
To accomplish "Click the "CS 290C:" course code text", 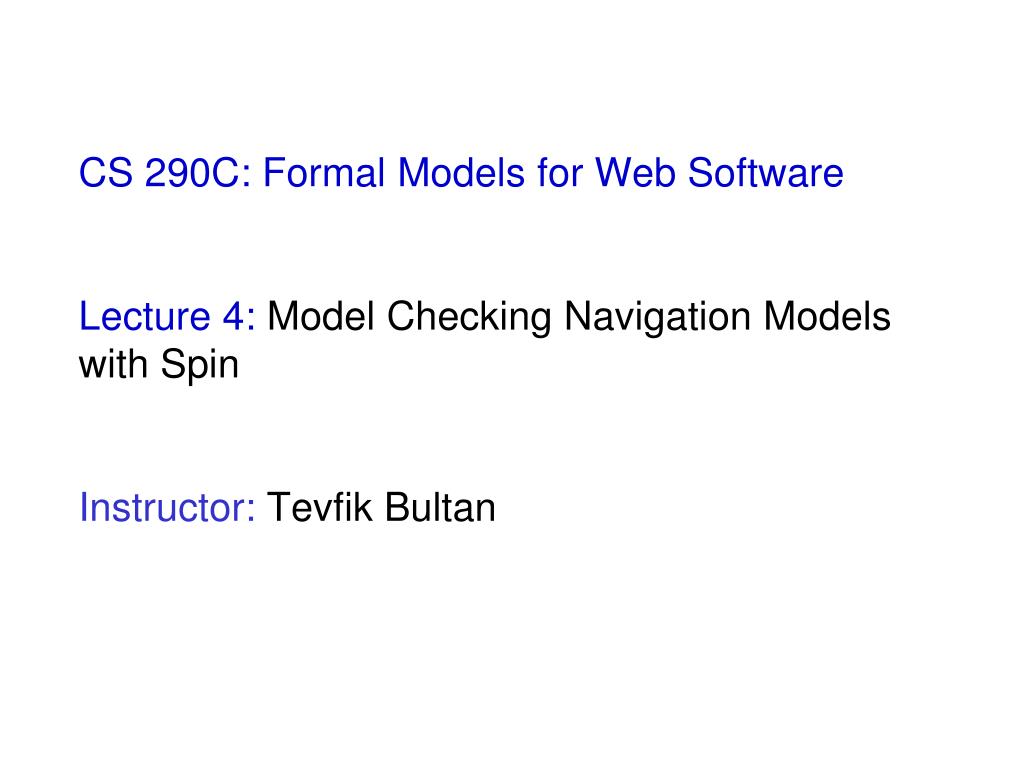I will (165, 173).
